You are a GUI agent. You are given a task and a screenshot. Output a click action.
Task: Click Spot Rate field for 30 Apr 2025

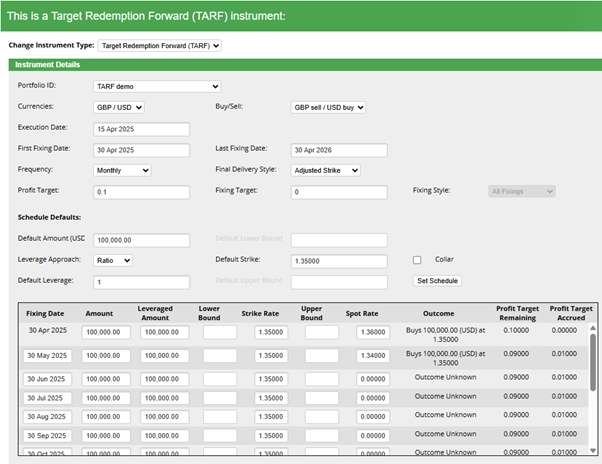point(372,332)
